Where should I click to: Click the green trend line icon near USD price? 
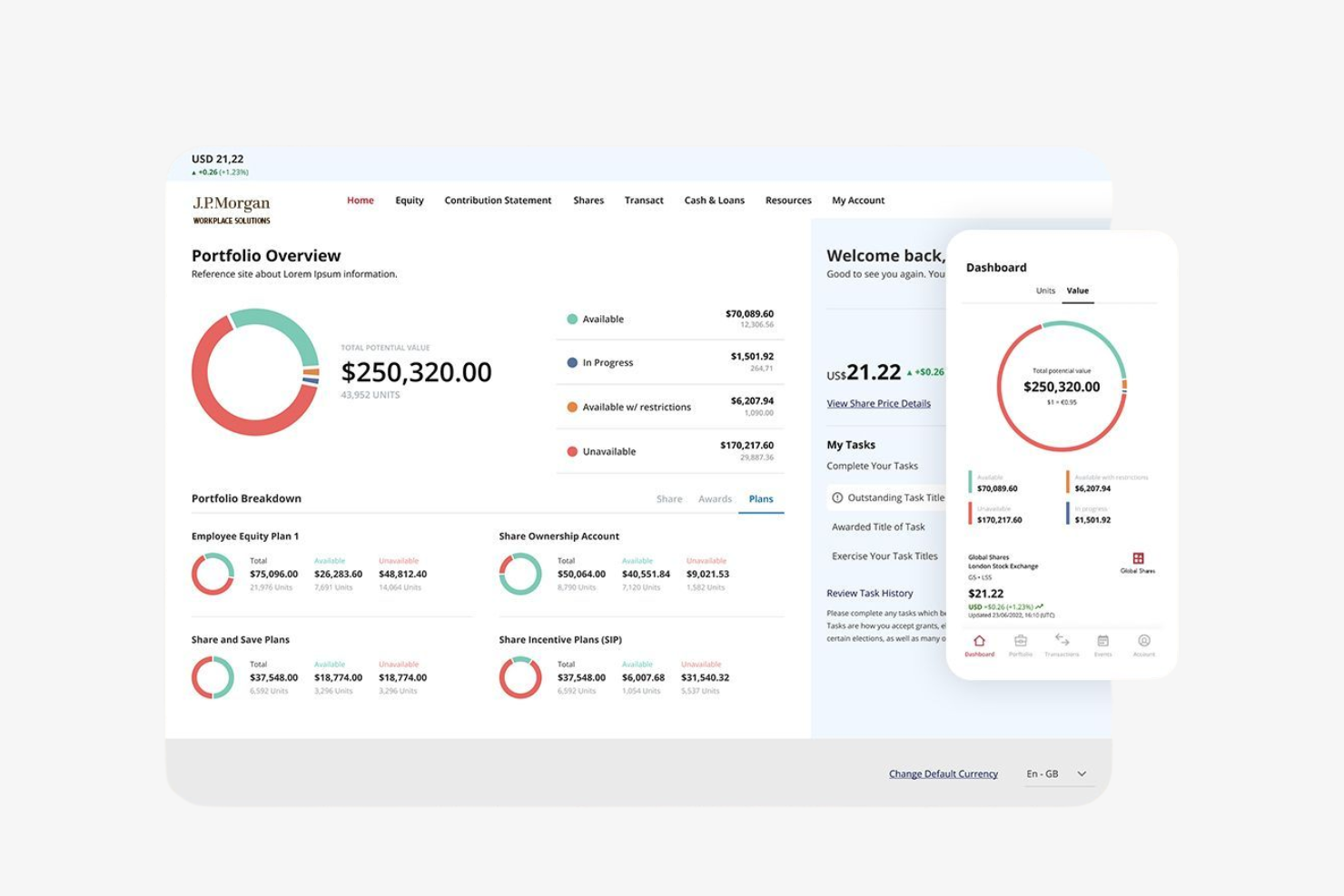tap(1039, 606)
